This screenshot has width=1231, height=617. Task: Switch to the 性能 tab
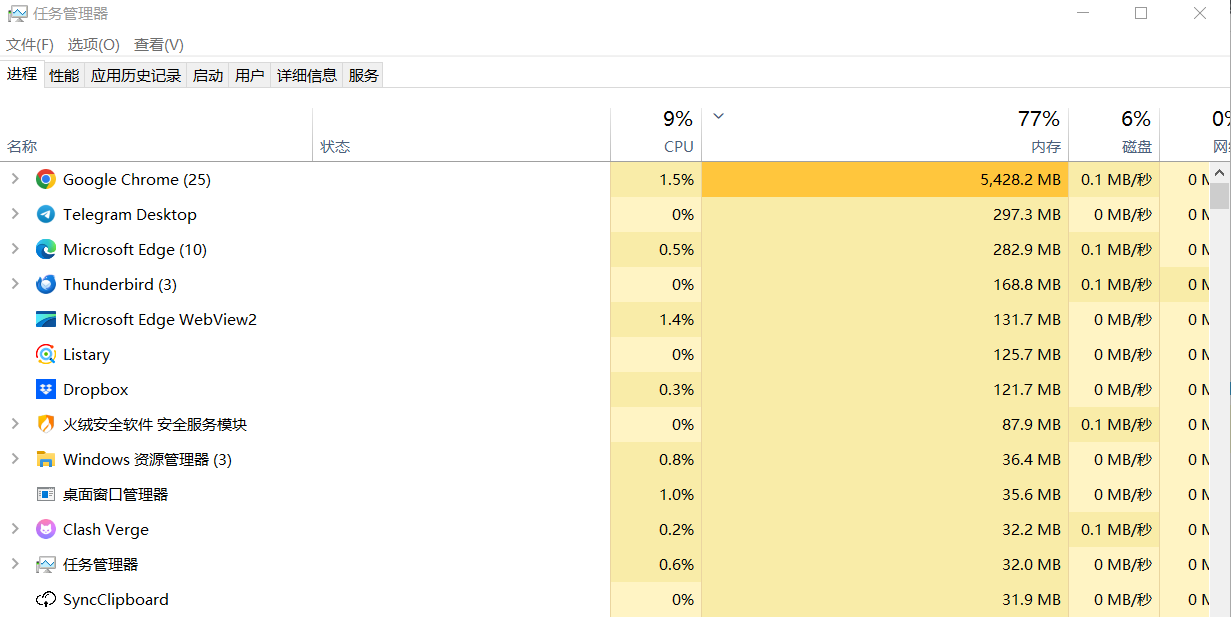pos(64,76)
